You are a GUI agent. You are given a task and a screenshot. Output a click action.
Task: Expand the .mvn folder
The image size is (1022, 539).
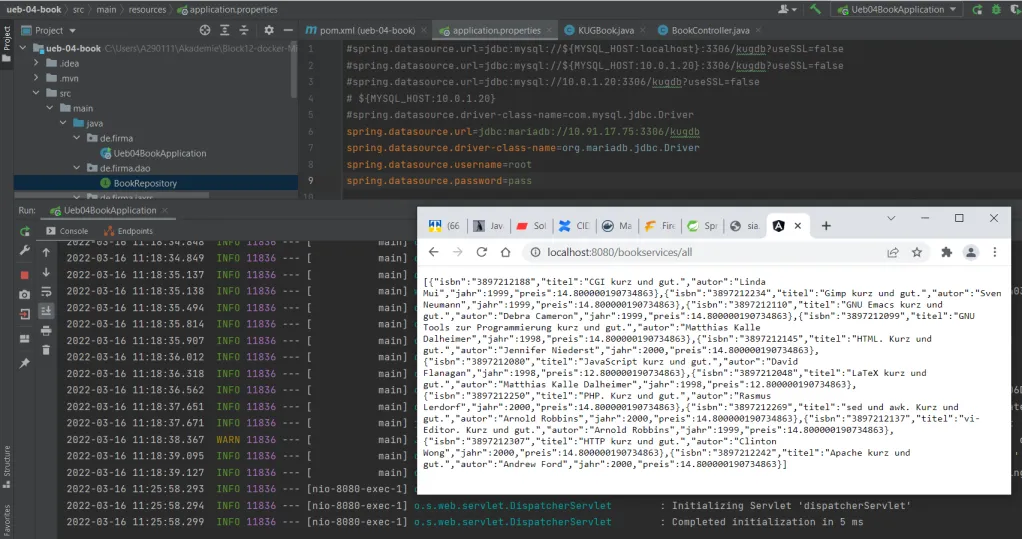tap(36, 78)
